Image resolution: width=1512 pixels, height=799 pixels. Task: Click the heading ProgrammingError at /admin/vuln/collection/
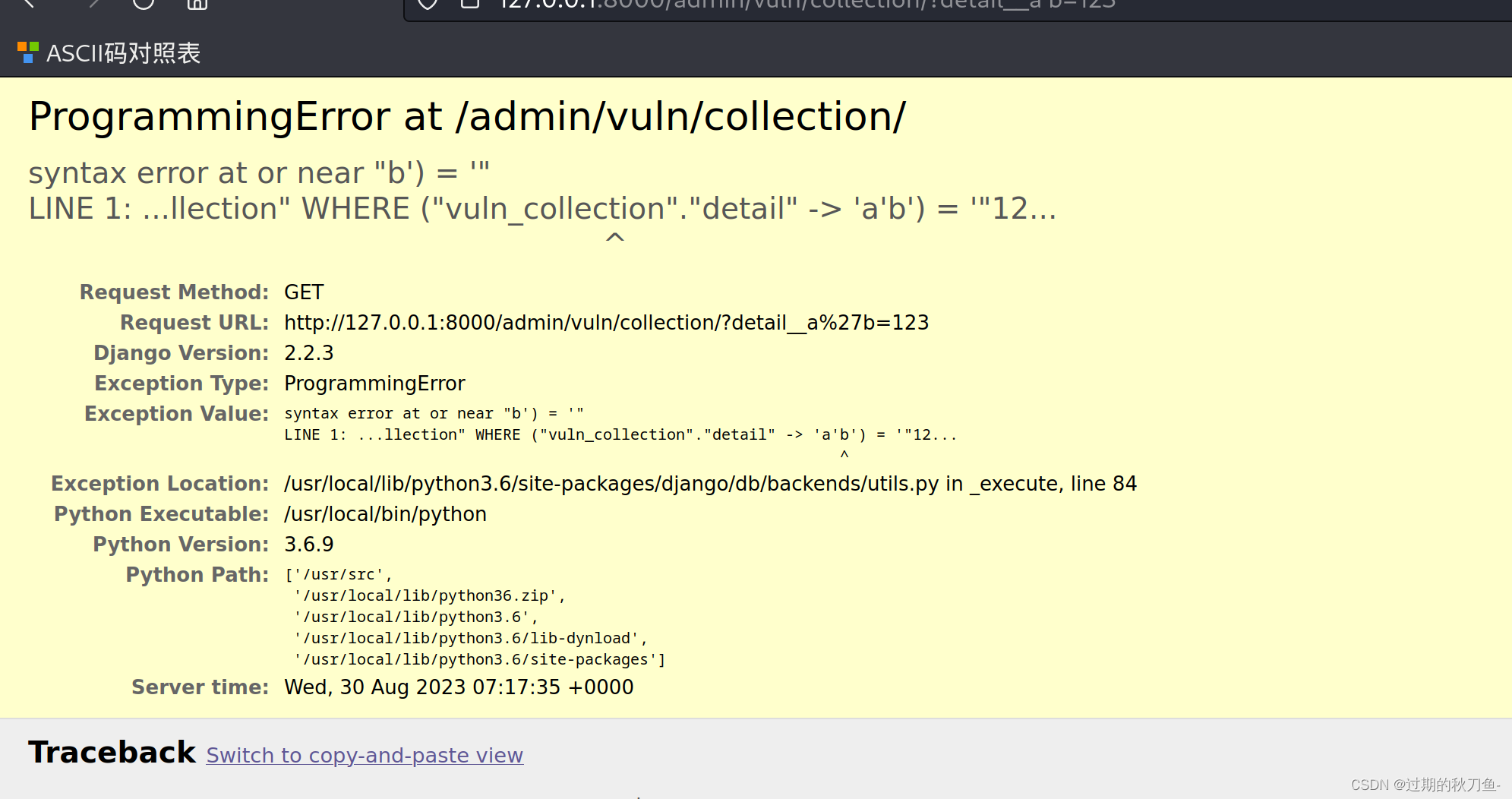467,117
